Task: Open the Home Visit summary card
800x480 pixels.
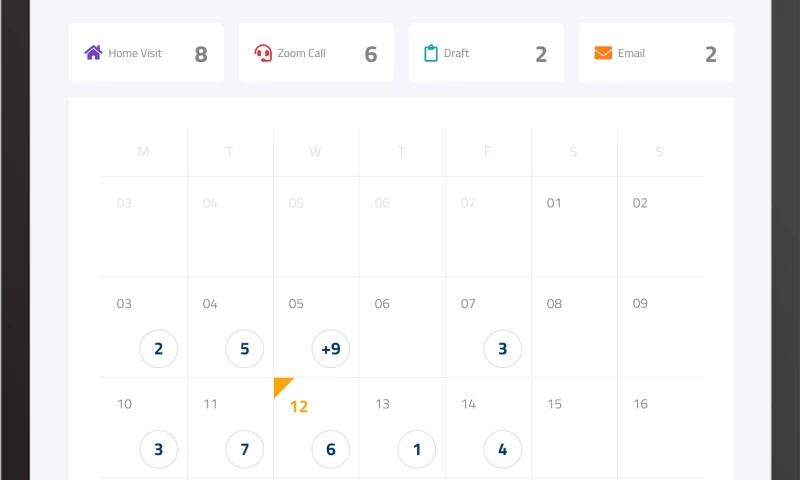Action: [x=146, y=53]
